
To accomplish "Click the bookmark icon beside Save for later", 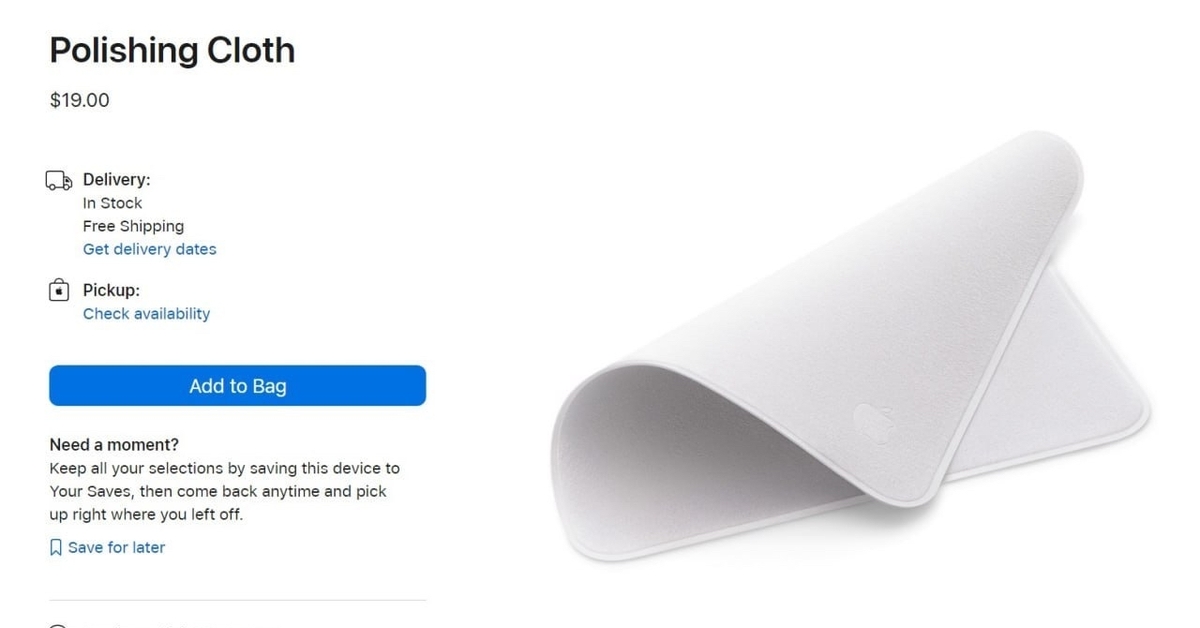I will [56, 548].
